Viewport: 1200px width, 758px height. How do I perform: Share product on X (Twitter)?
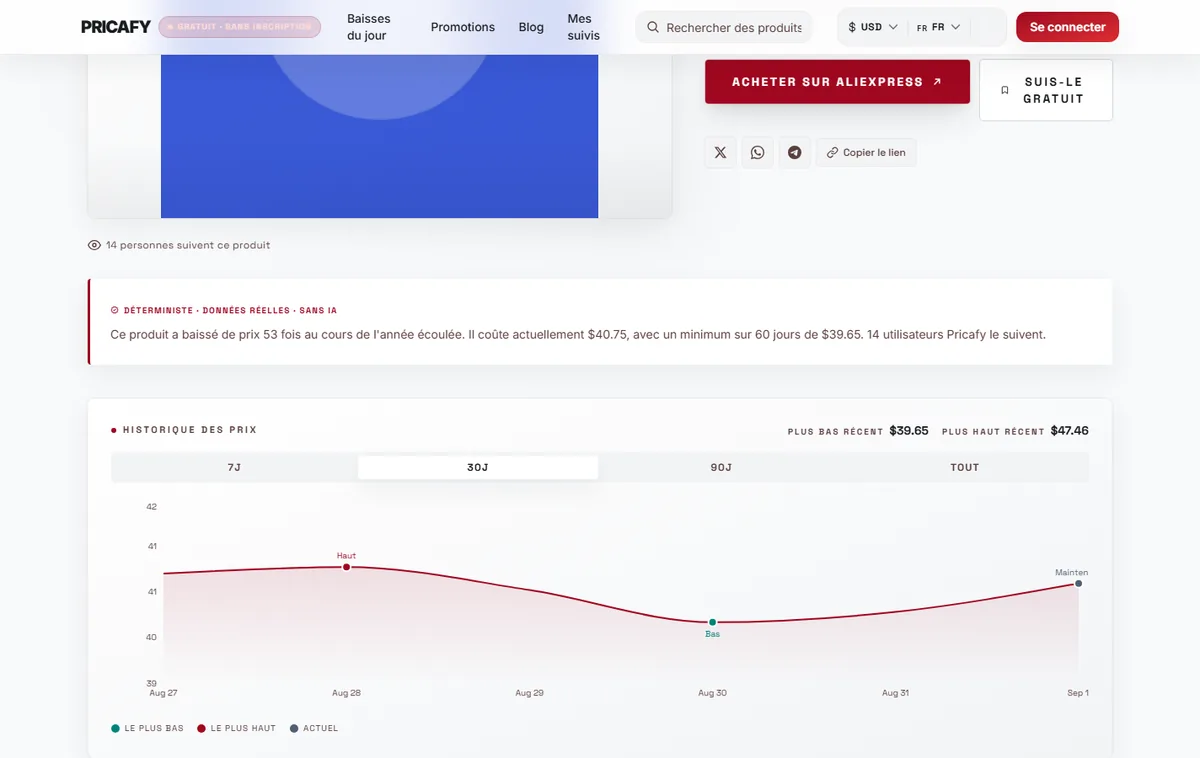coord(720,153)
